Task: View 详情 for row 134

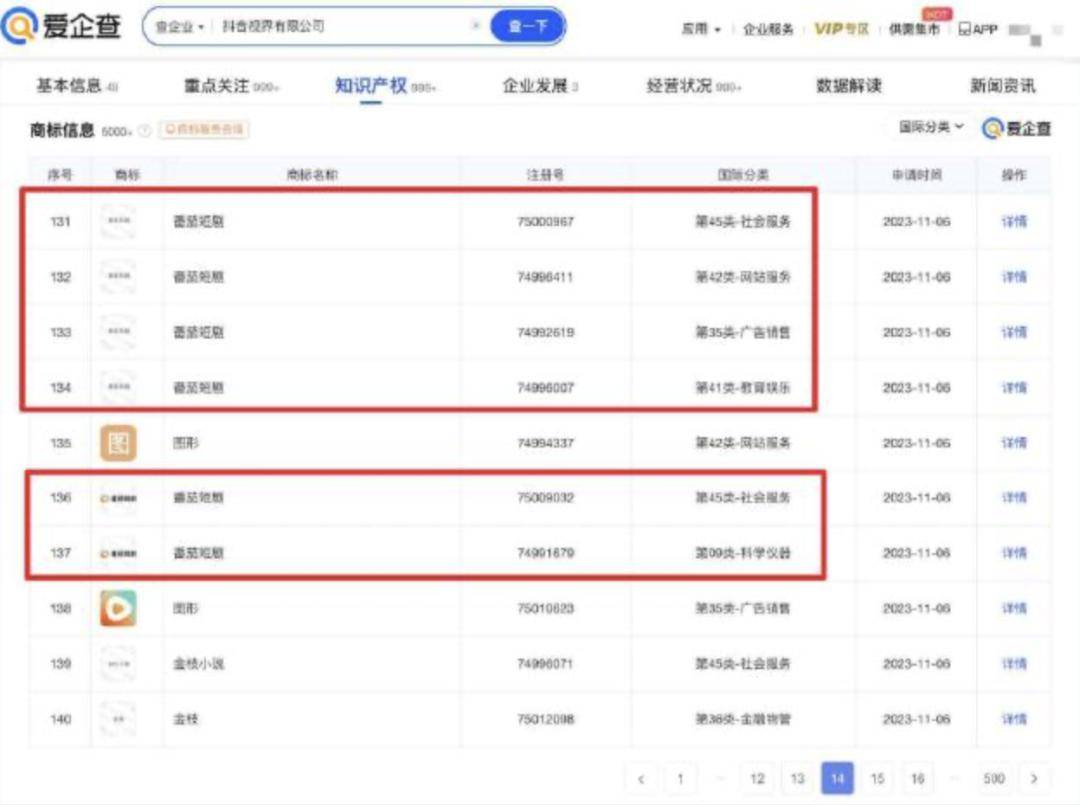Action: [x=1014, y=388]
